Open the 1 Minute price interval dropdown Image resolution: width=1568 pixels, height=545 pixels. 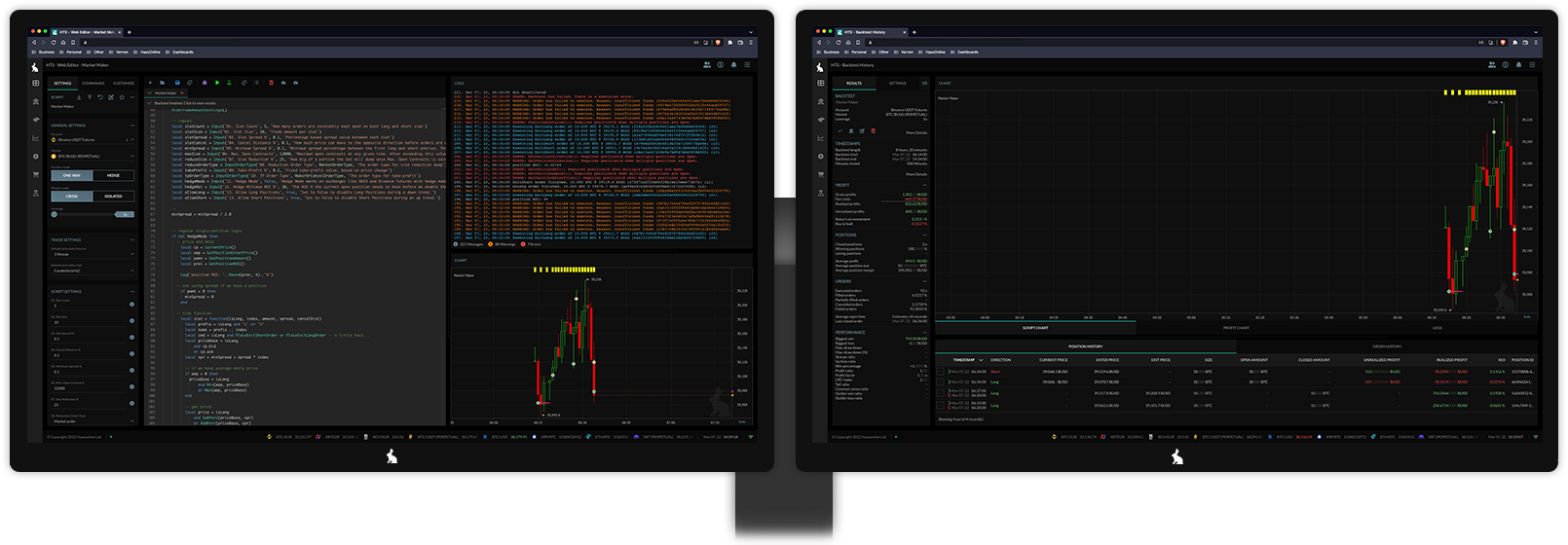[x=93, y=254]
